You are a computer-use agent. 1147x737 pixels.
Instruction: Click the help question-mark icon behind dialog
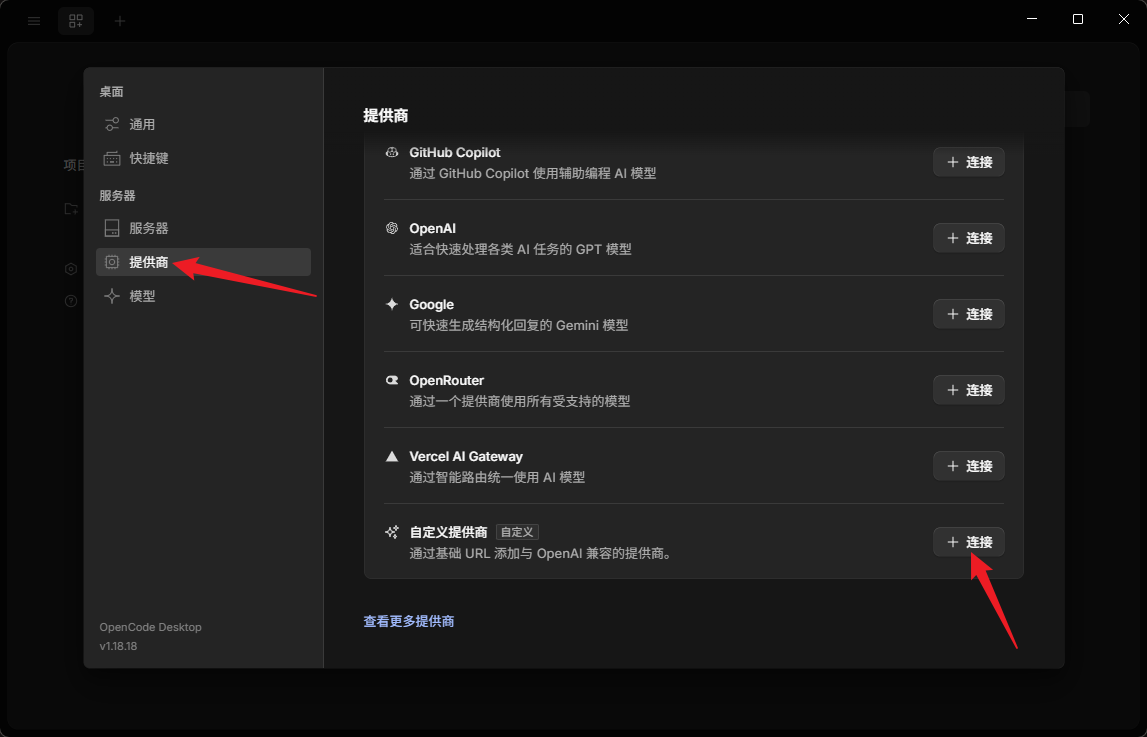(71, 301)
